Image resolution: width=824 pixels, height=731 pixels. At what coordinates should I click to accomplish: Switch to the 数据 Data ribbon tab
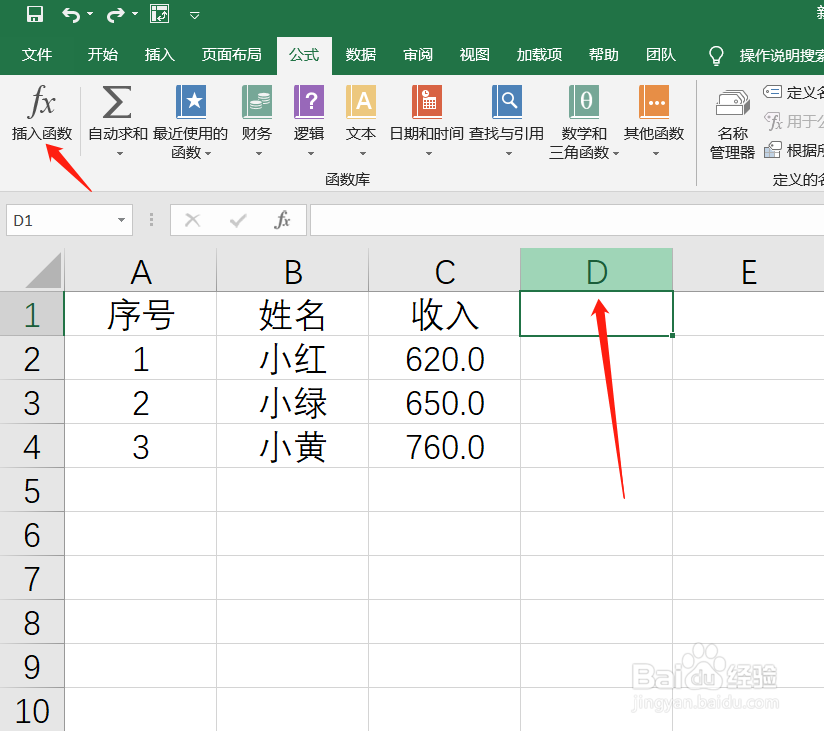coord(360,55)
